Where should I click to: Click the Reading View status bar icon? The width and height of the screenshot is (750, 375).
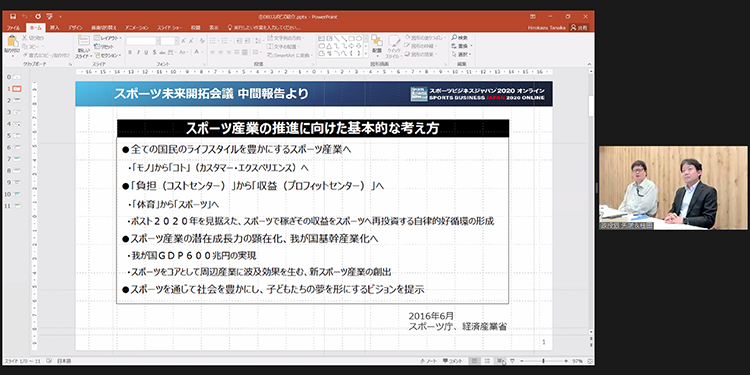(500, 361)
